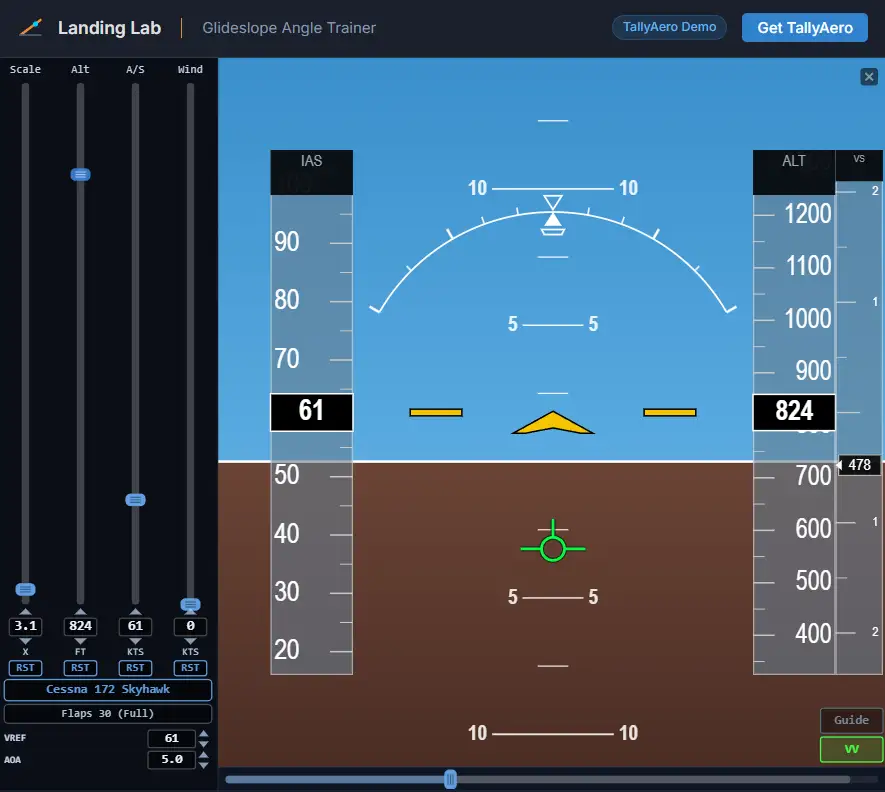Increment AOA using its up arrow
885x792 pixels.
coord(204,755)
